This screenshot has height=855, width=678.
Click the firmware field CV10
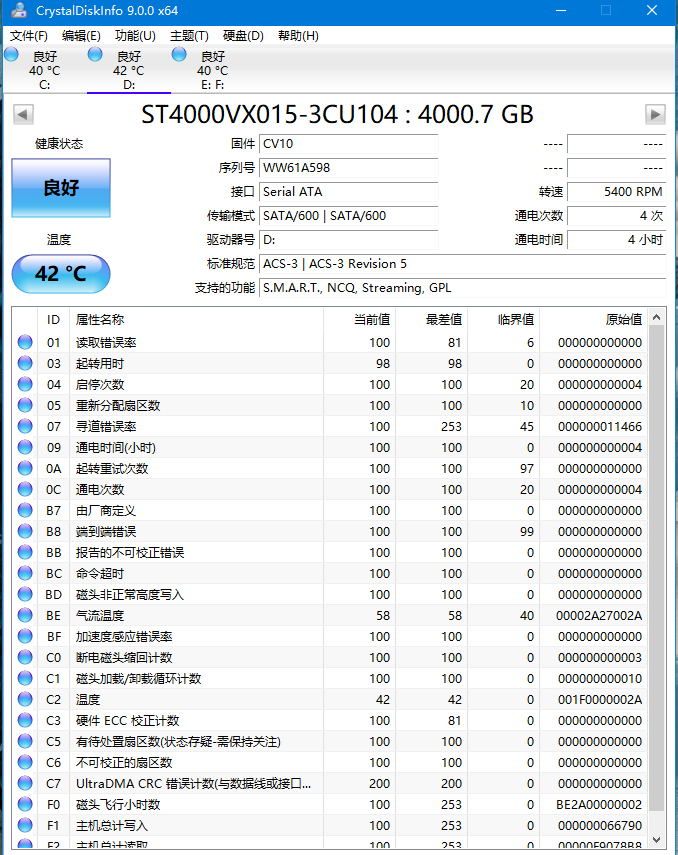pyautogui.click(x=349, y=144)
